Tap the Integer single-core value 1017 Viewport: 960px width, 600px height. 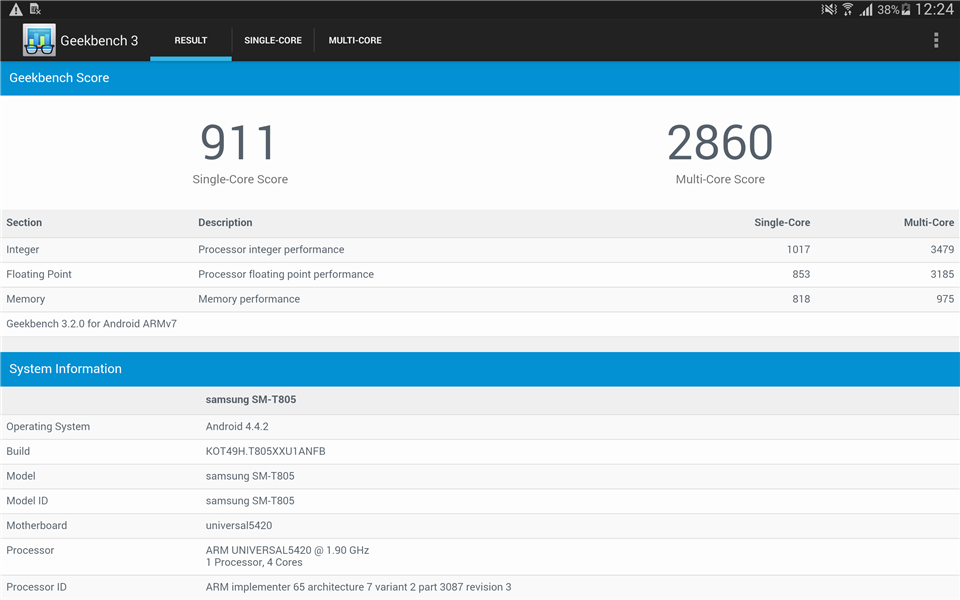pyautogui.click(x=798, y=249)
